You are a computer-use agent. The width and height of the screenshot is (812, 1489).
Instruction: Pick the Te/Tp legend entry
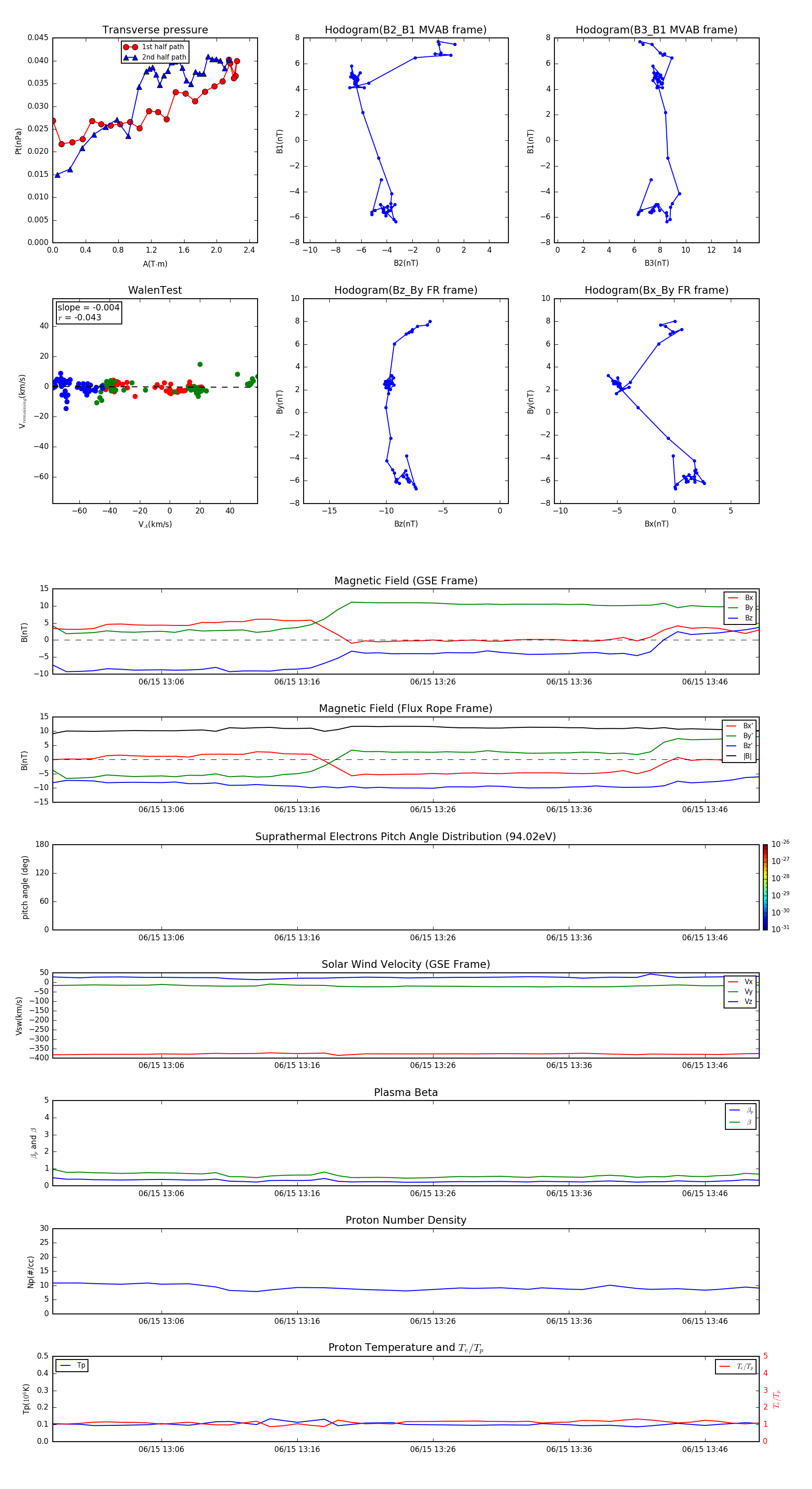[x=737, y=1366]
